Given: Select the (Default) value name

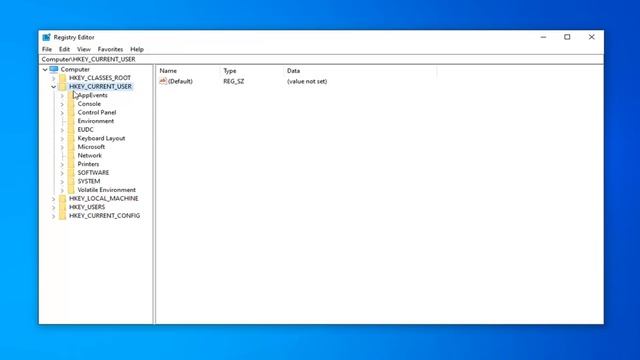Looking at the screenshot, I should point(180,81).
